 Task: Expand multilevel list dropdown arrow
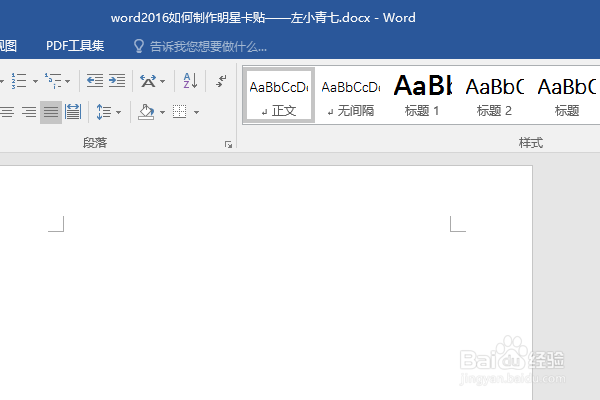pyautogui.click(x=67, y=81)
